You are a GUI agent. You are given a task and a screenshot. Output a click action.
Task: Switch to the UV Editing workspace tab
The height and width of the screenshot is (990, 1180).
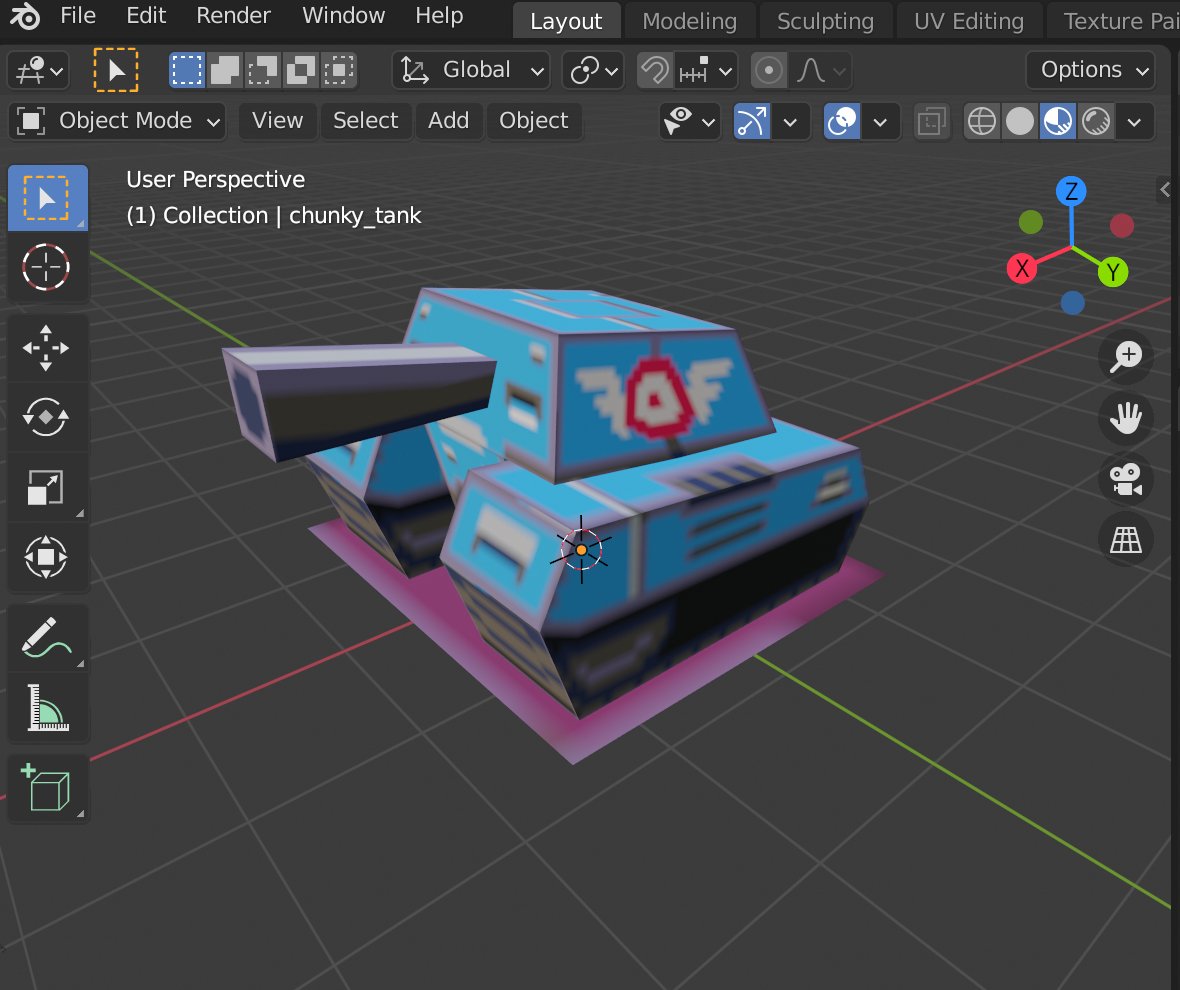click(x=969, y=21)
